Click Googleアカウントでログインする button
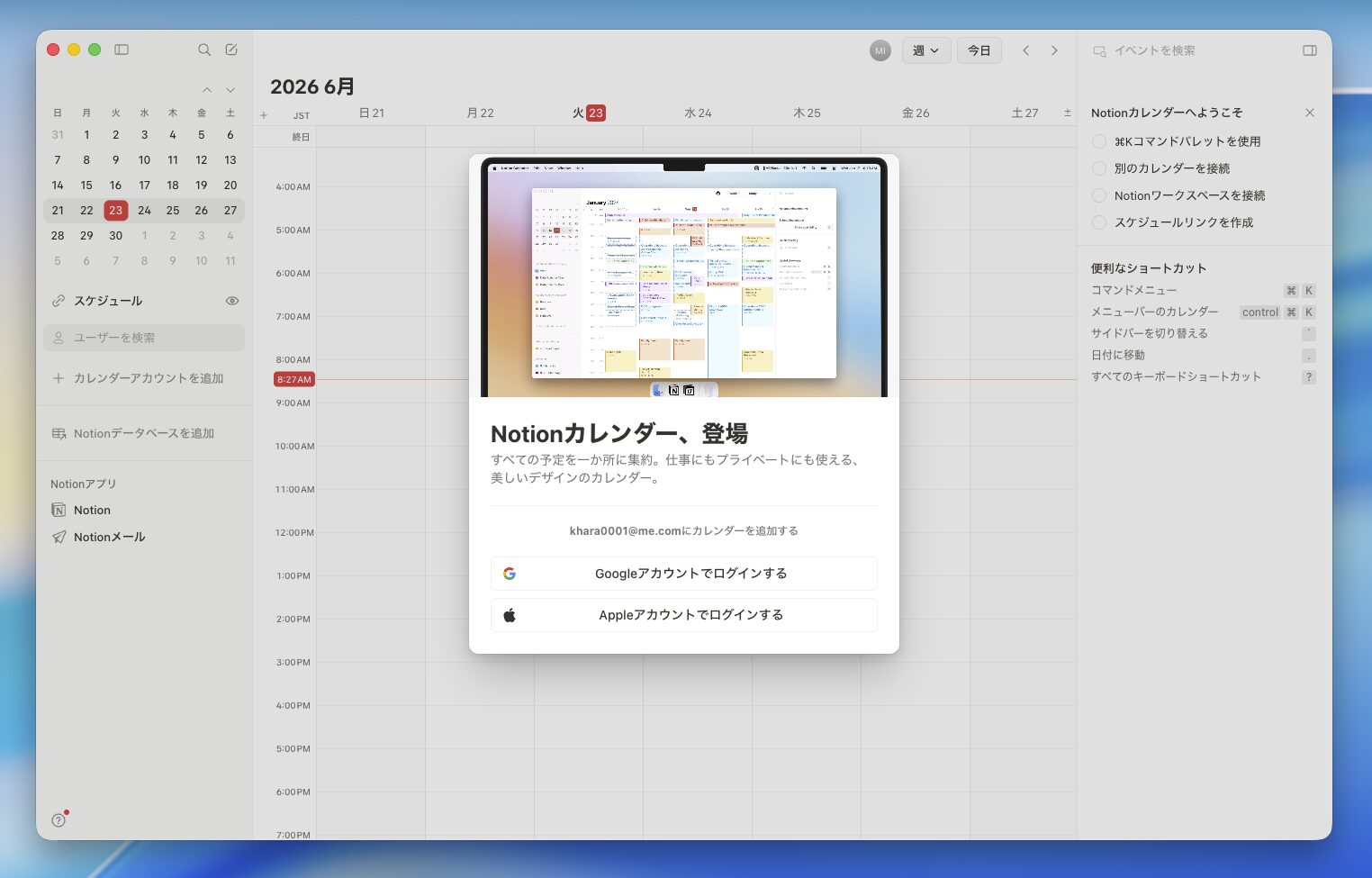The height and width of the screenshot is (878, 1372). coord(684,574)
